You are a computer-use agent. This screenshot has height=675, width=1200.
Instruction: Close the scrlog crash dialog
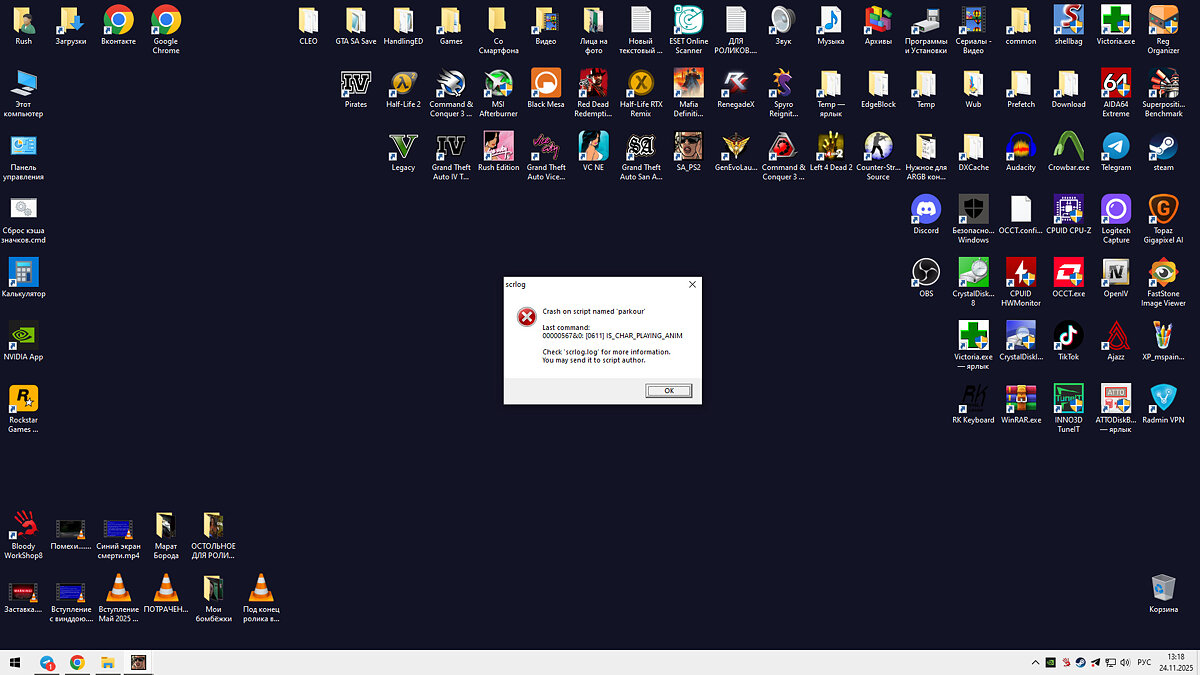coord(692,285)
